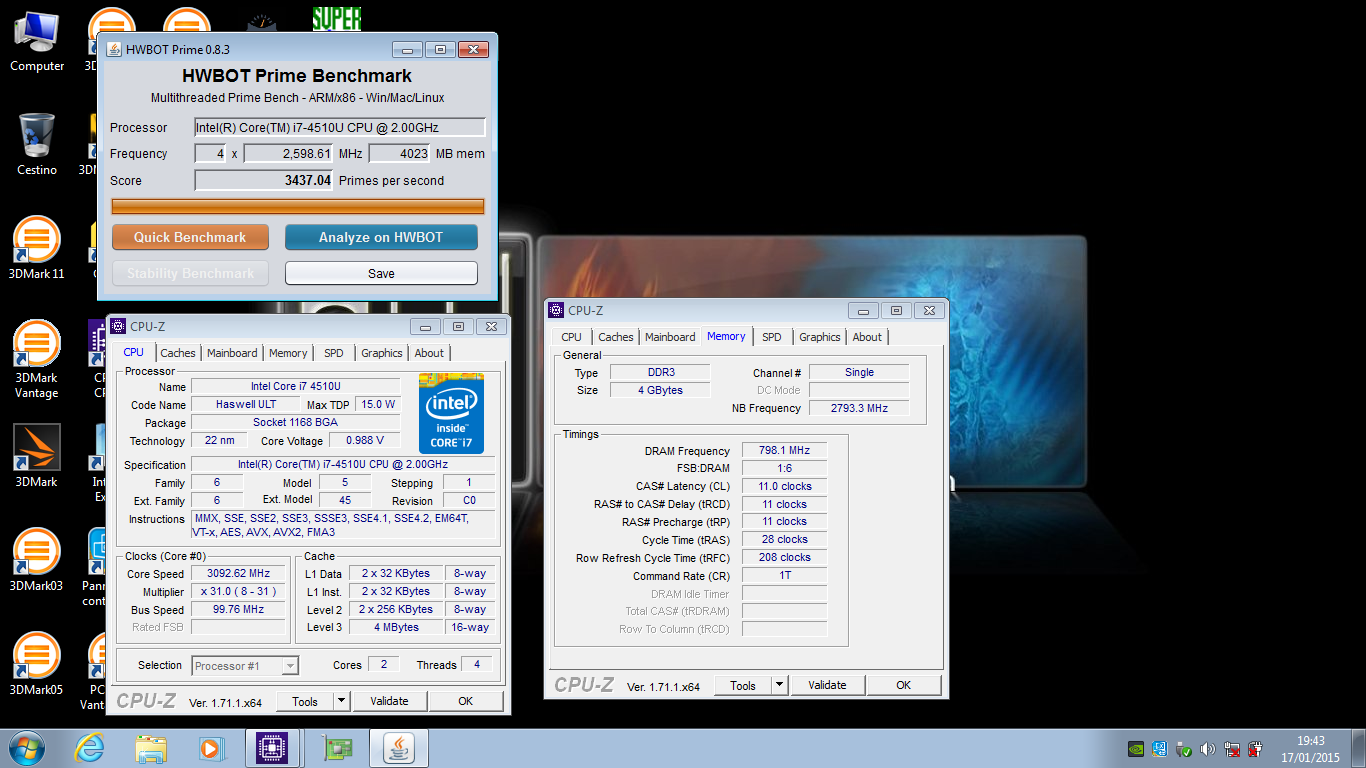Open the Computer desktop icon

pos(37,40)
